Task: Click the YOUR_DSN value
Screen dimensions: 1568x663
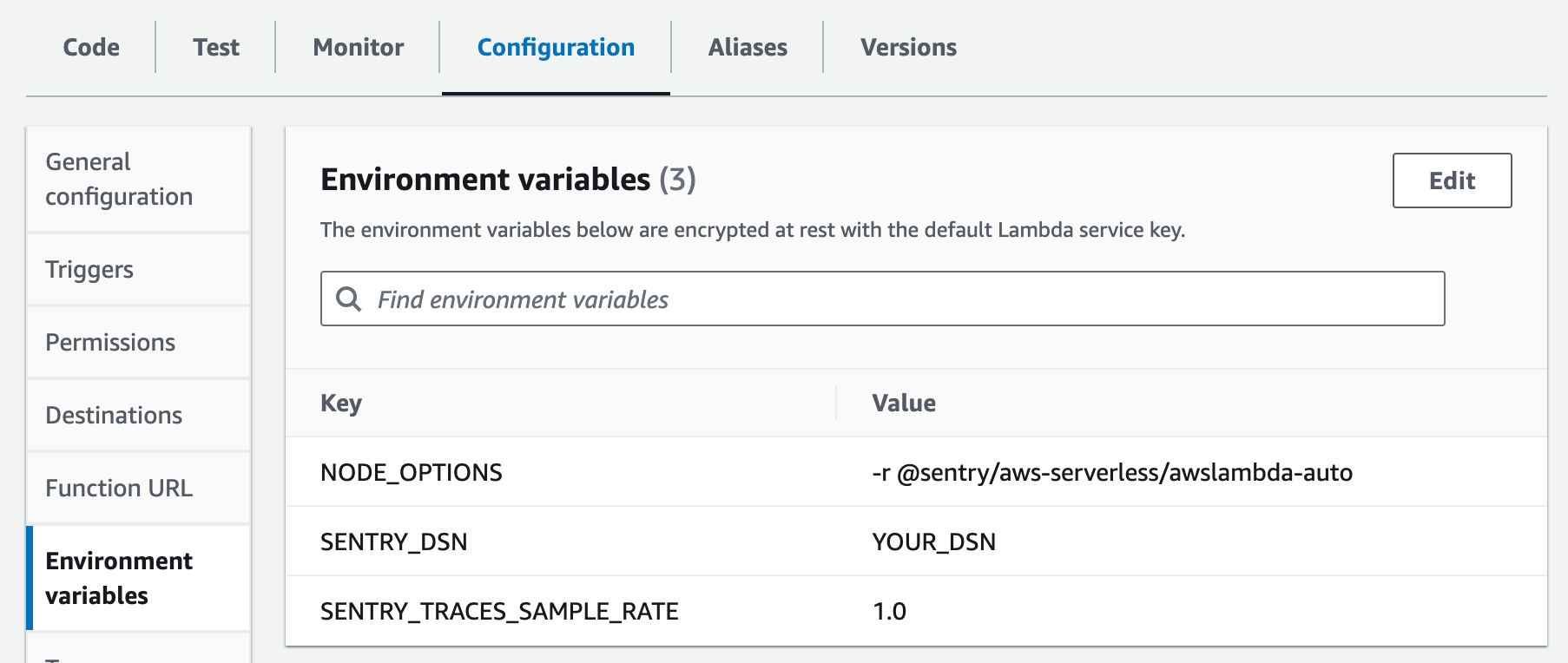Action: pyautogui.click(x=933, y=542)
